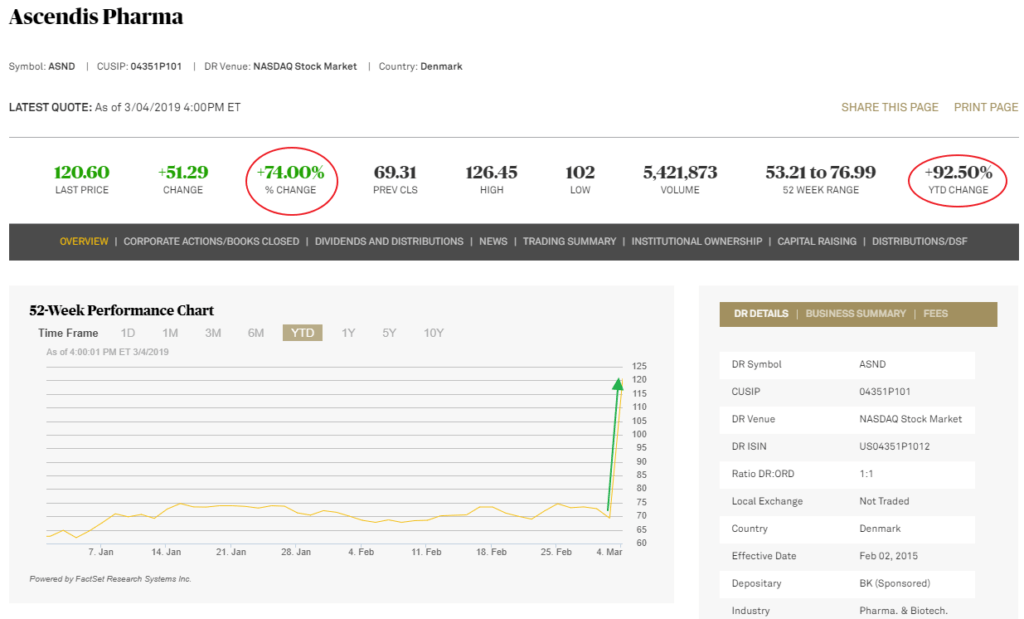Click the Share This Page link
Image resolution: width=1024 pixels, height=619 pixels.
click(x=889, y=107)
